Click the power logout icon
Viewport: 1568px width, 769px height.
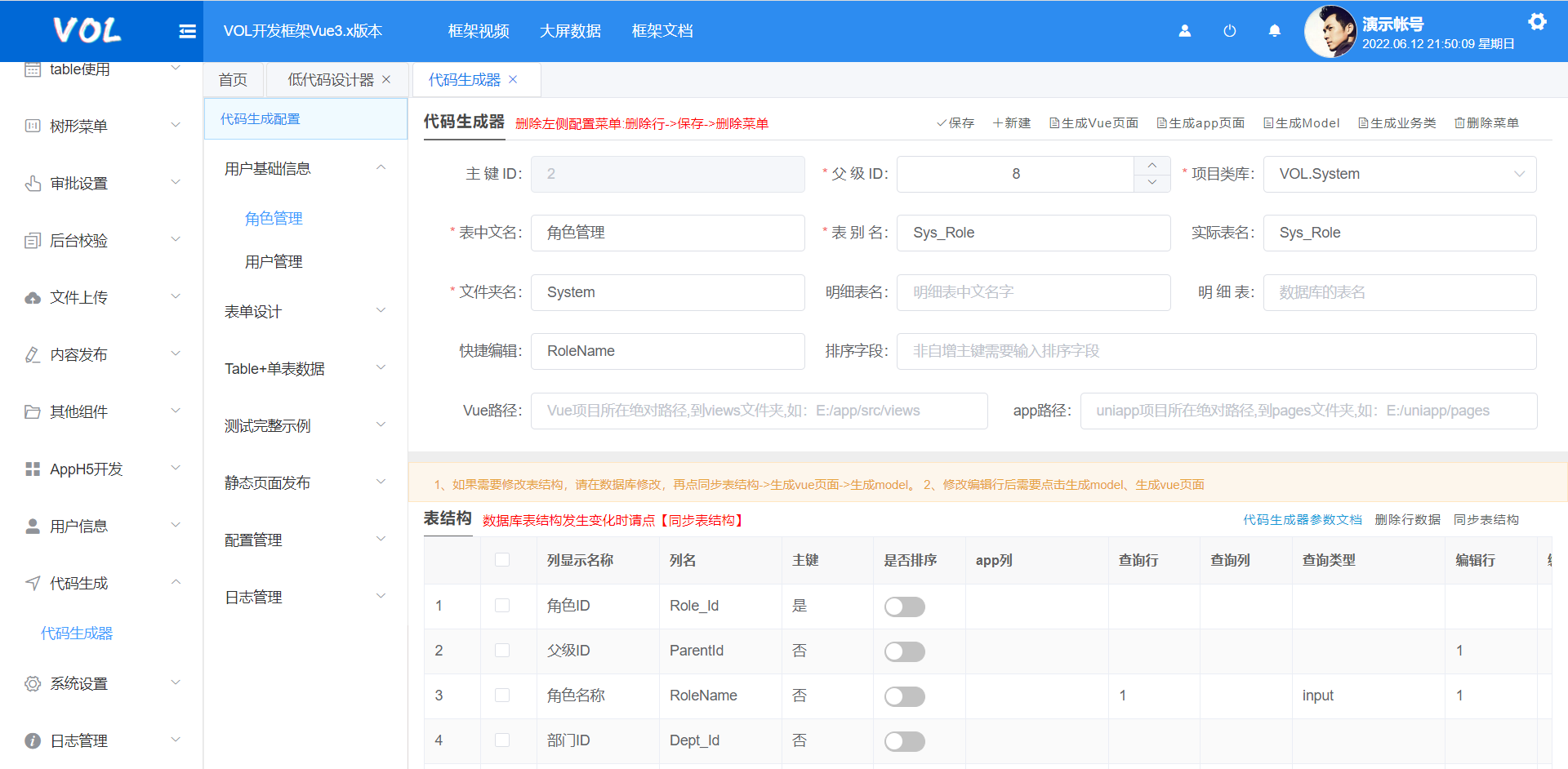pos(1229,31)
